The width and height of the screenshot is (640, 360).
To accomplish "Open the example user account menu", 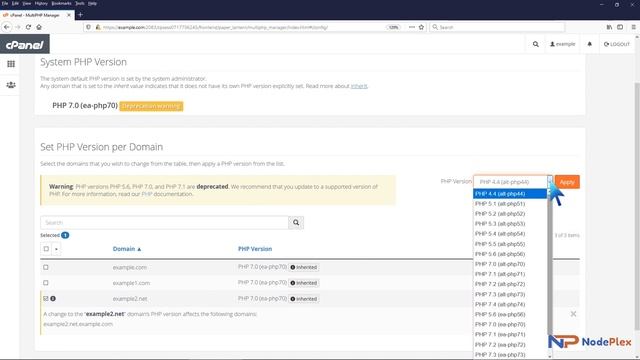I will pyautogui.click(x=562, y=44).
